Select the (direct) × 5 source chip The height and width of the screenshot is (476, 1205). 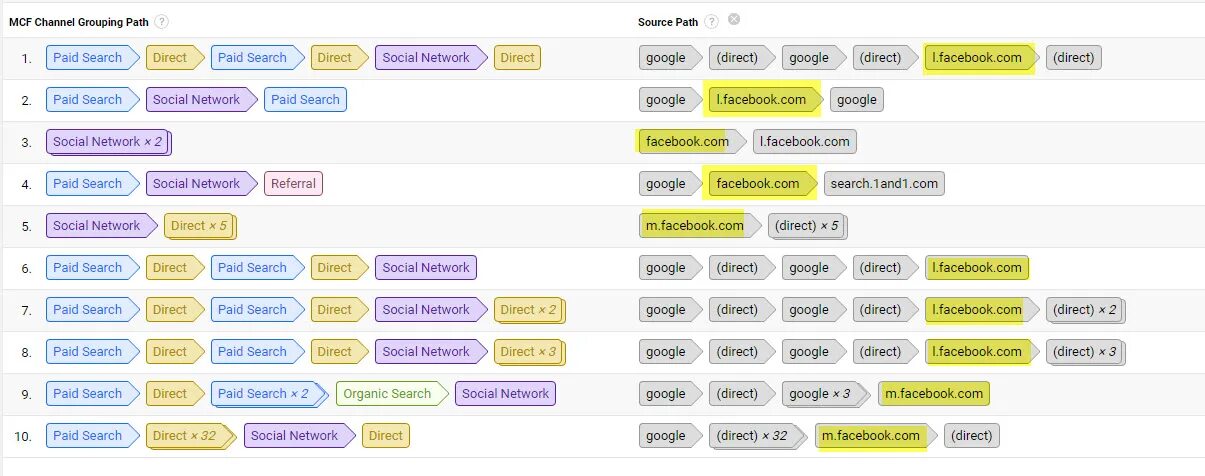click(x=806, y=226)
